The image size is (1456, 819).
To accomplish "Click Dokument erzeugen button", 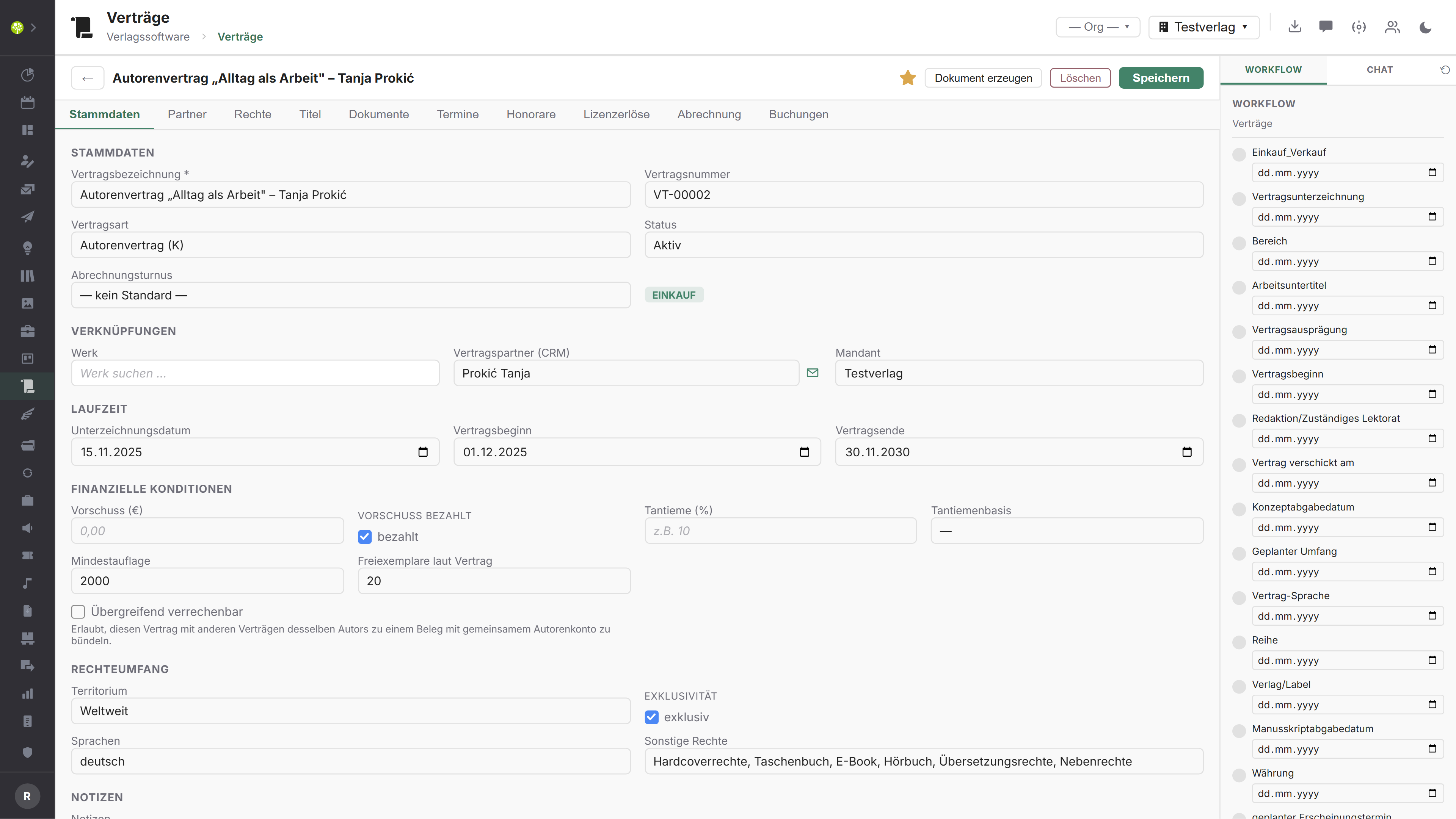I will click(983, 78).
